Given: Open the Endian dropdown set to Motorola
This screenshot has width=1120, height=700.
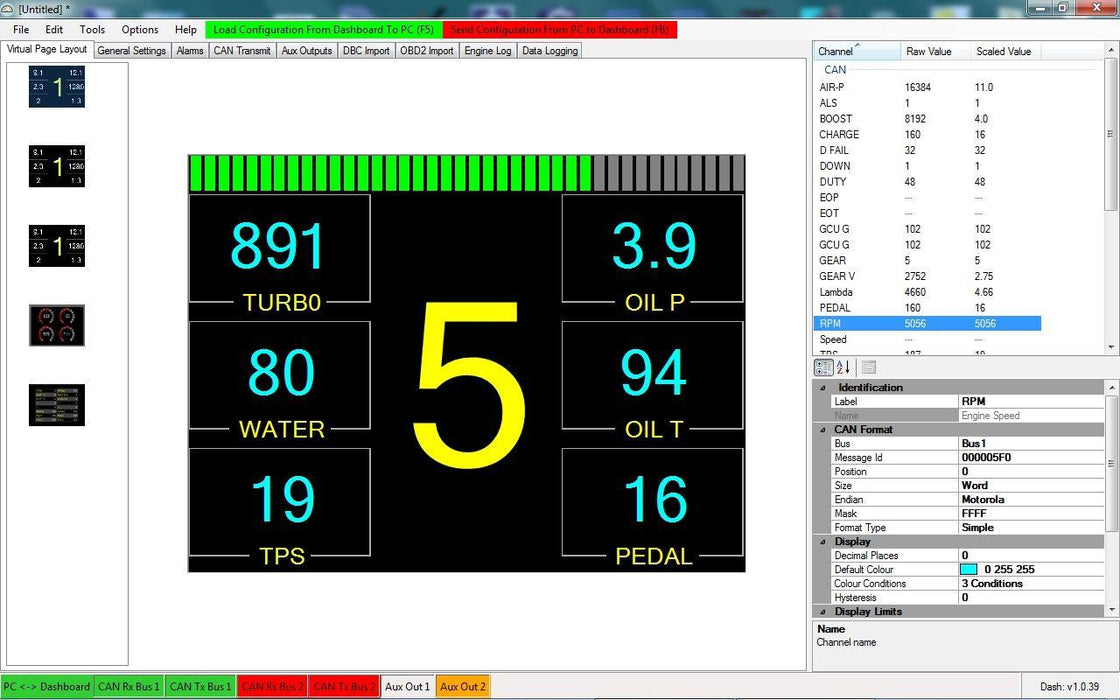Looking at the screenshot, I should [1030, 499].
